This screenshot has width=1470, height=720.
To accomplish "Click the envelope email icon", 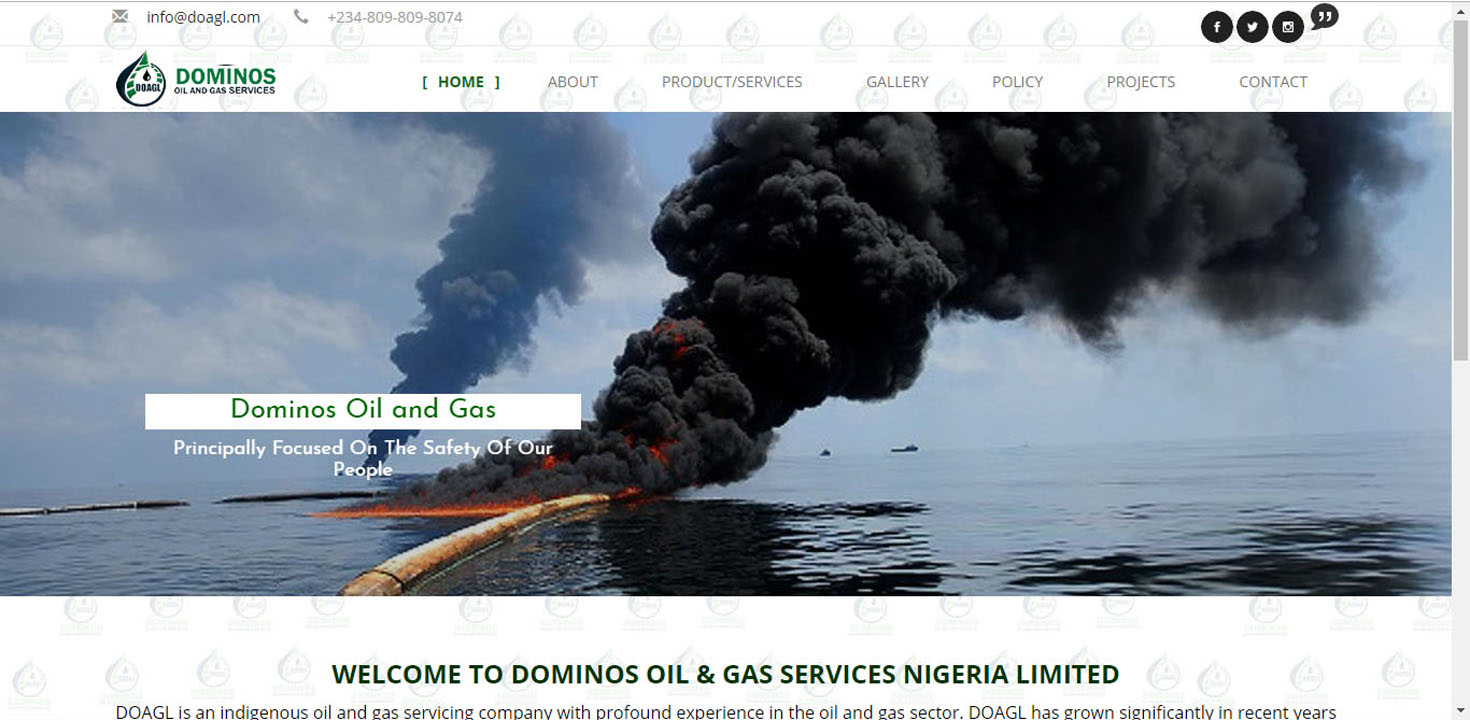I will click(x=120, y=16).
